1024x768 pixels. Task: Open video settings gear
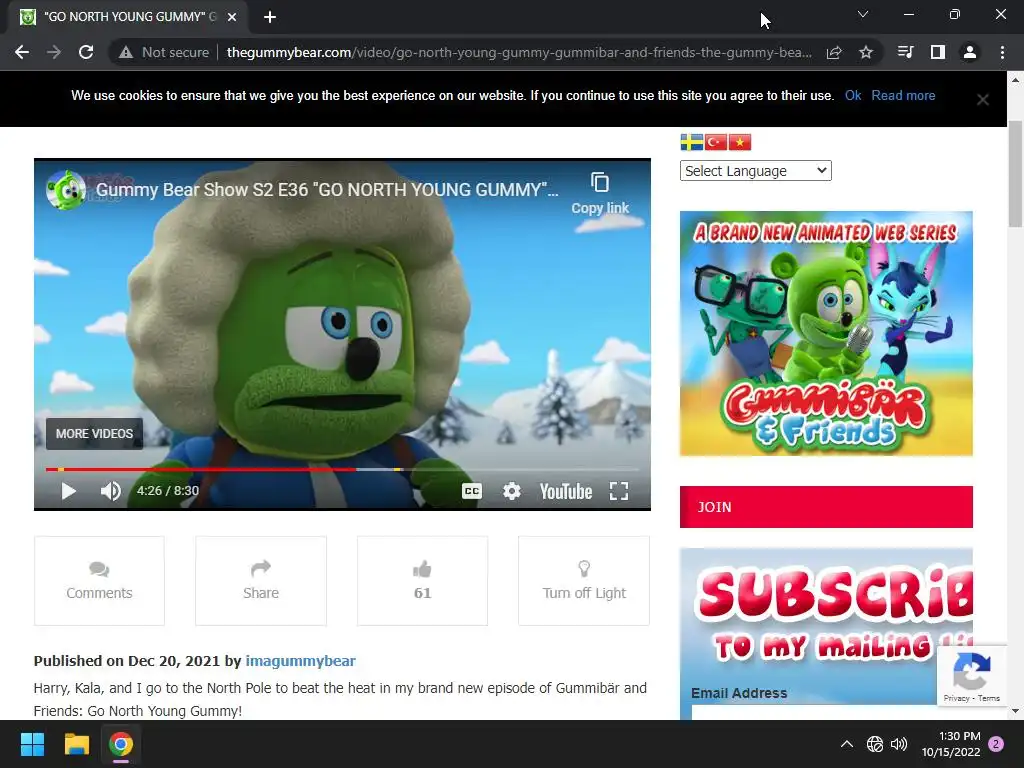[x=512, y=491]
